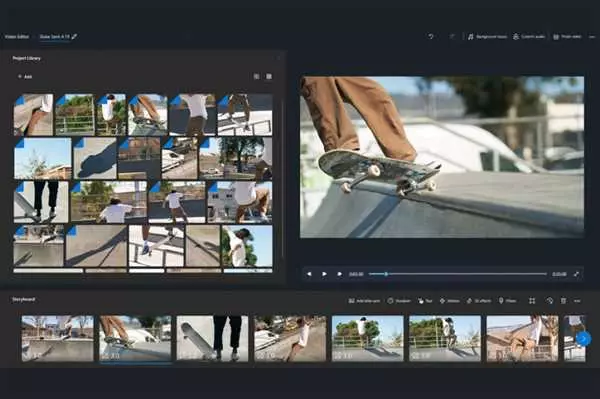This screenshot has height=399, width=600.
Task: Play the video preview
Action: (324, 274)
